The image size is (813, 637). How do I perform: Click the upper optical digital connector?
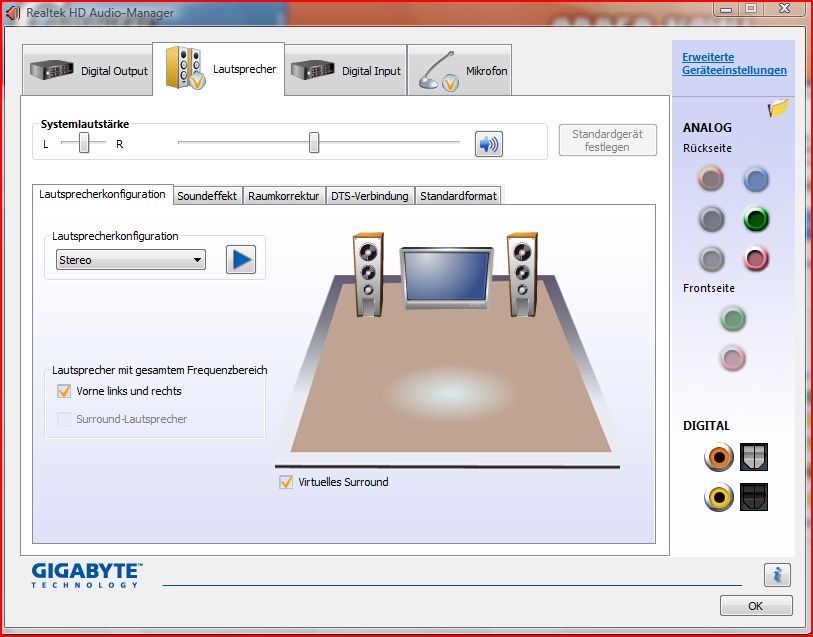754,457
